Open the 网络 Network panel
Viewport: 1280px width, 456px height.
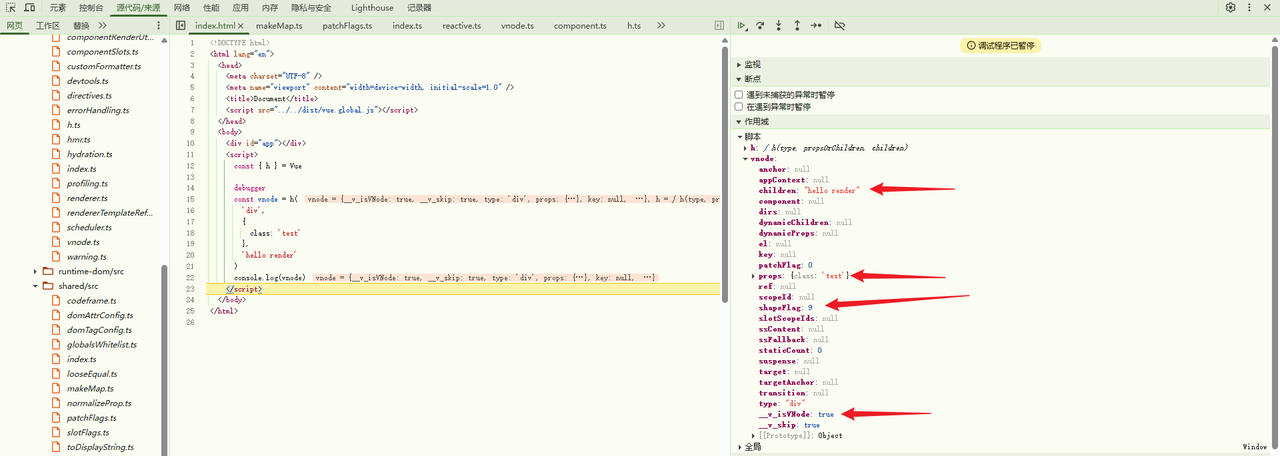tap(181, 7)
